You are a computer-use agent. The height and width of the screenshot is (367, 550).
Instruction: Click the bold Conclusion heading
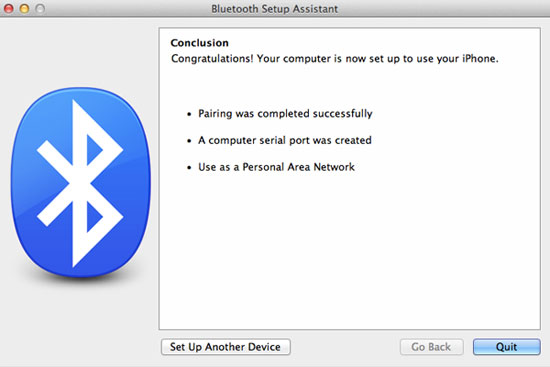(200, 43)
